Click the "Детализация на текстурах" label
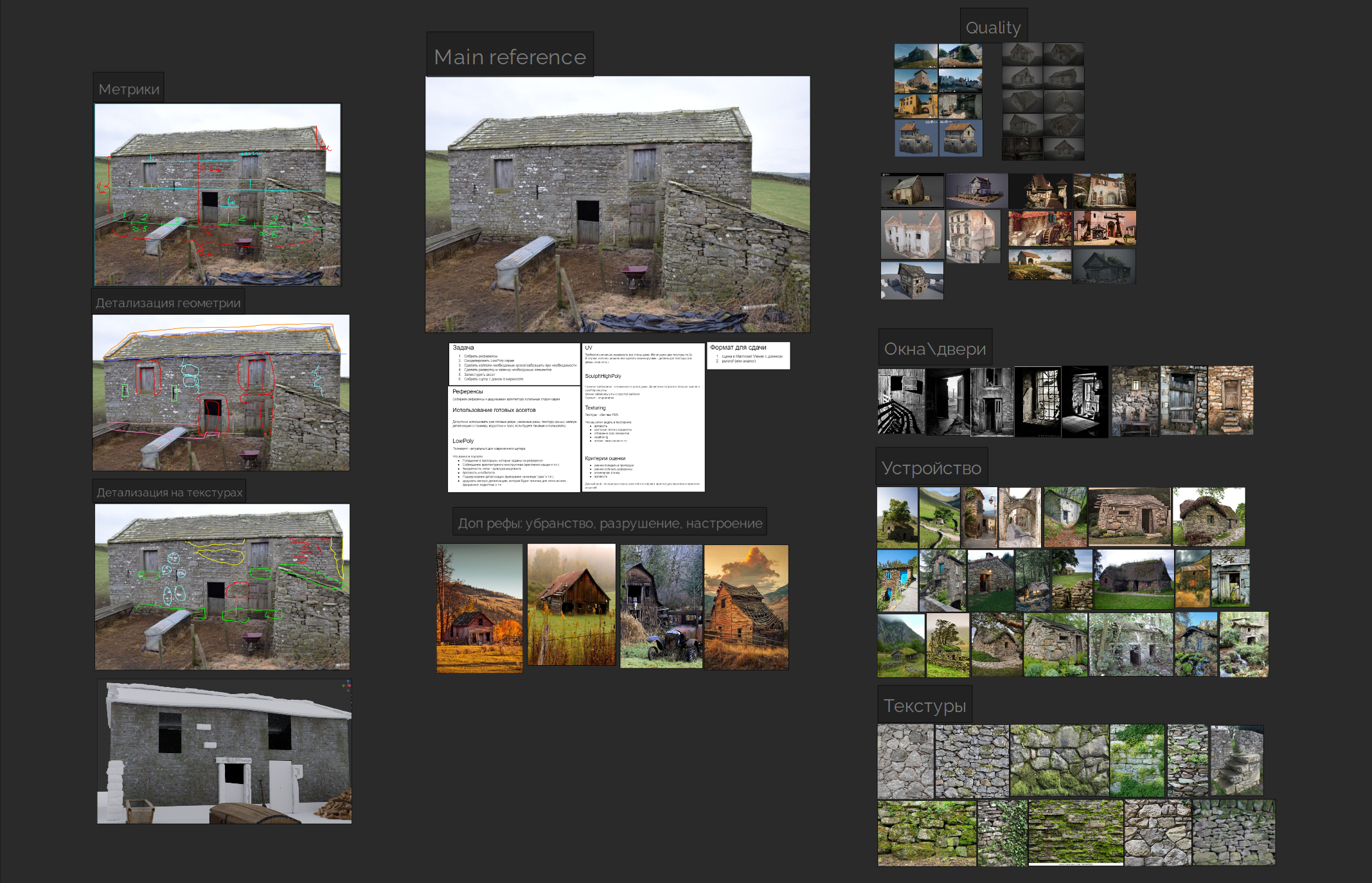1372x883 pixels. 169,492
